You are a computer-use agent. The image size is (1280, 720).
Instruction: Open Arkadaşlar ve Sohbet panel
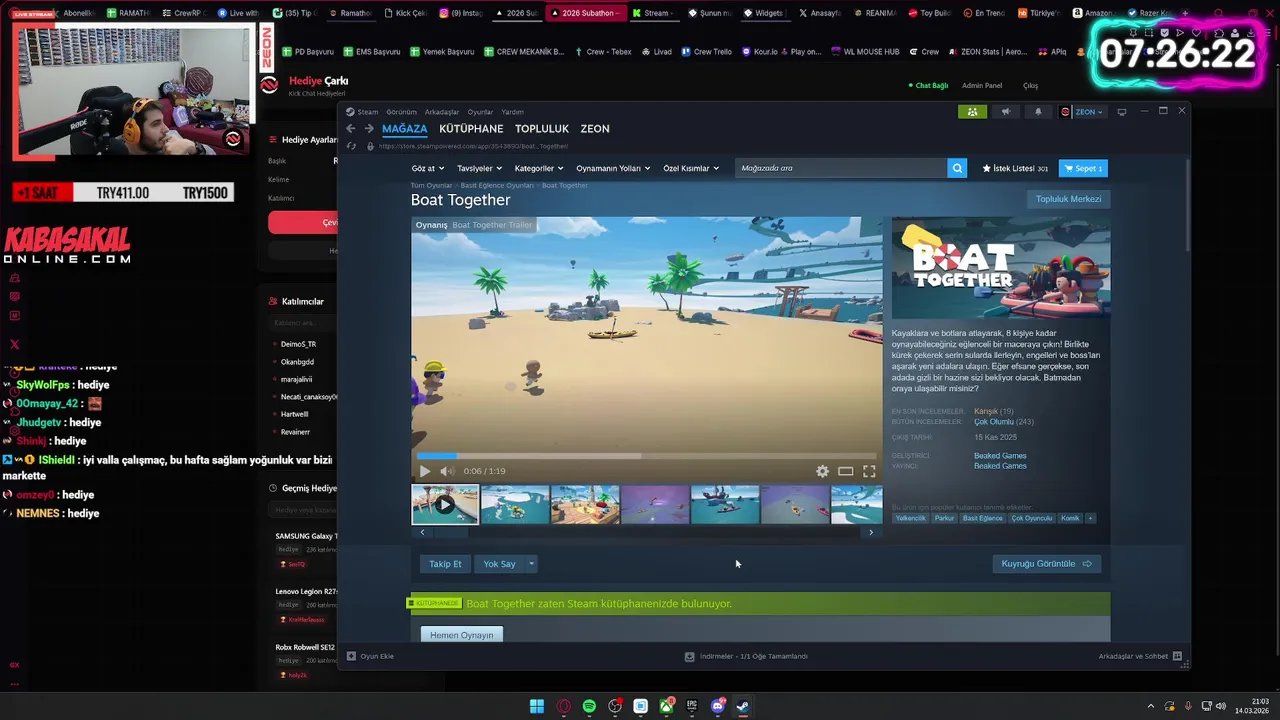pyautogui.click(x=1140, y=656)
